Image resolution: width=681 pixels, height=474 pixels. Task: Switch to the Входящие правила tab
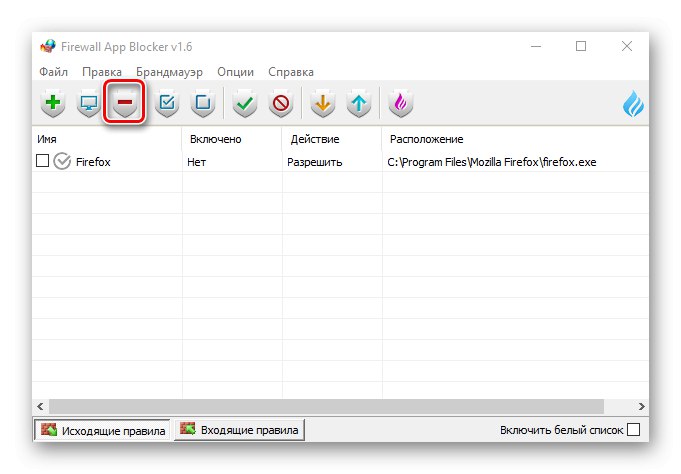239,430
